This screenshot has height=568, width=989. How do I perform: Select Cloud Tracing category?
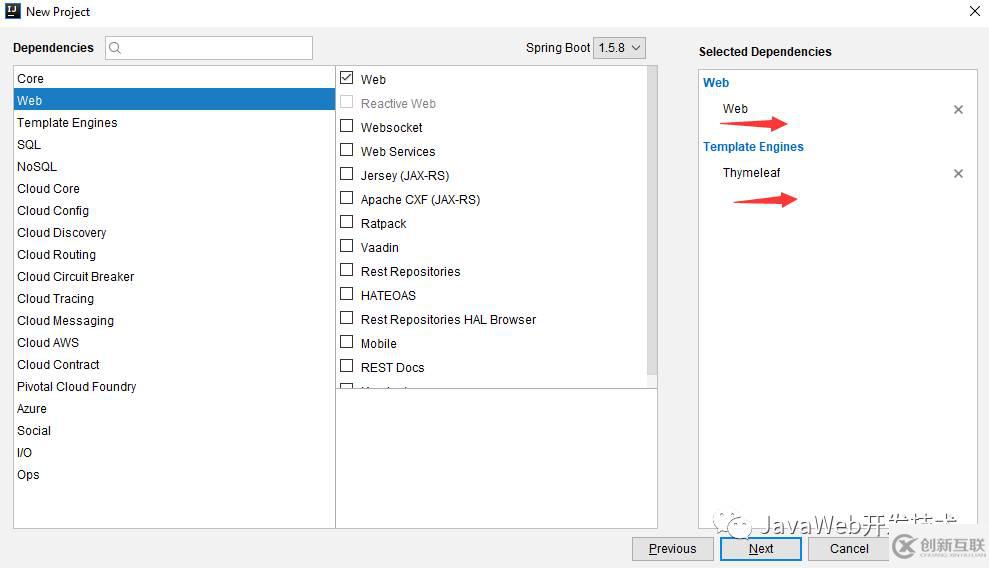174,299
